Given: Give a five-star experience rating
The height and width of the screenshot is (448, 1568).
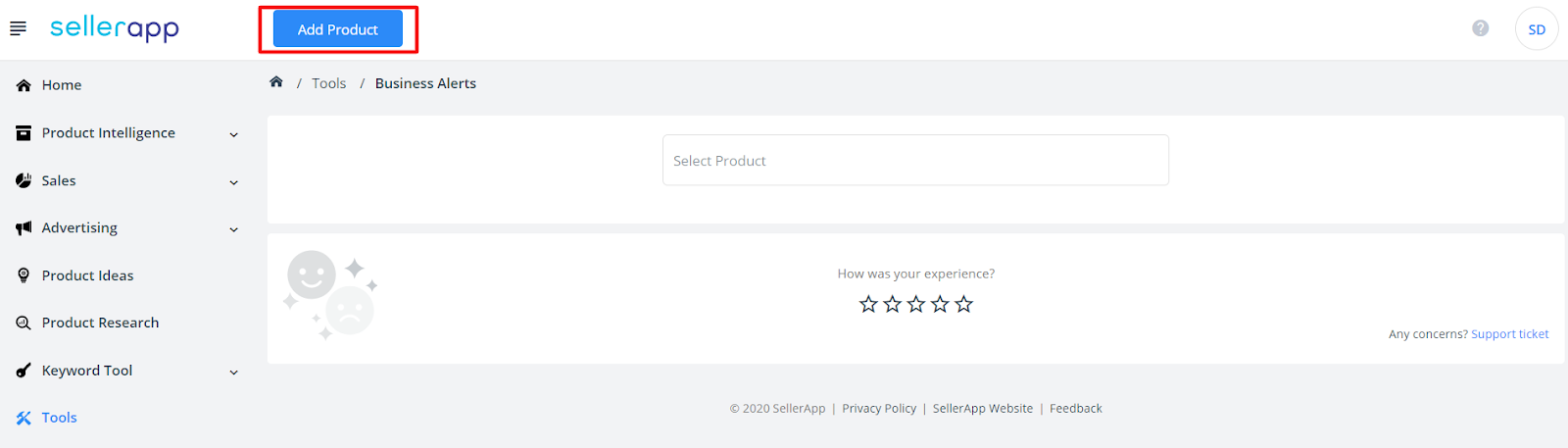Looking at the screenshot, I should [964, 304].
